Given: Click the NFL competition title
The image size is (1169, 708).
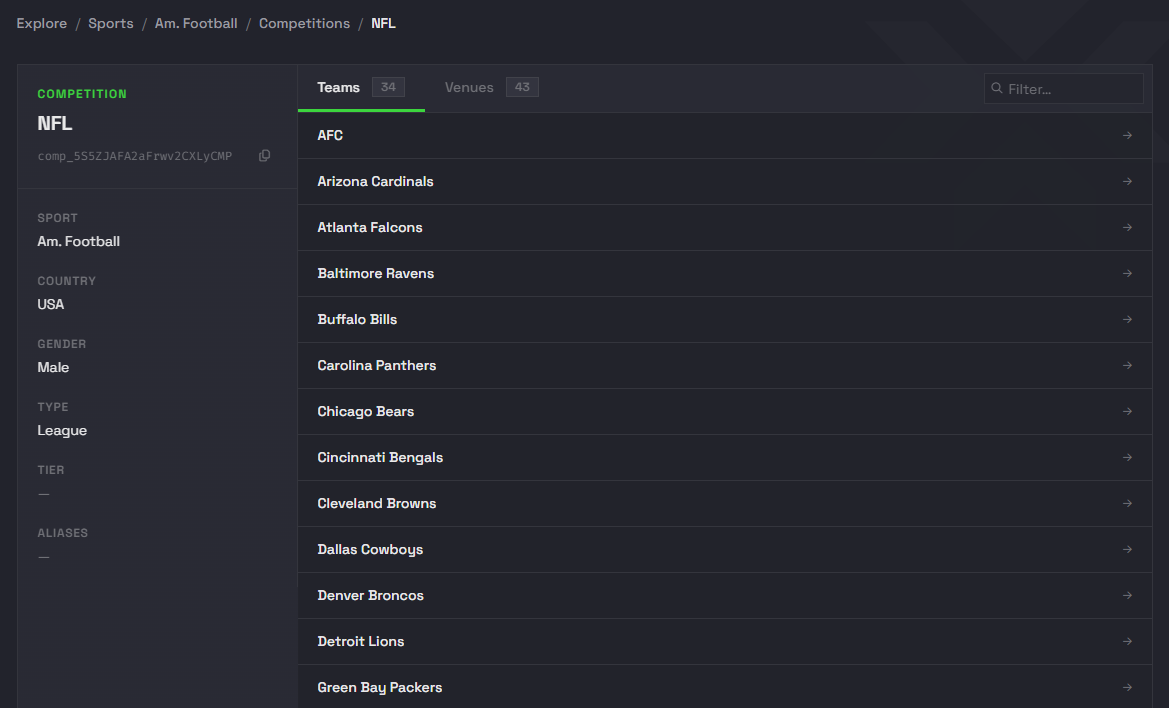Looking at the screenshot, I should click(x=54, y=123).
